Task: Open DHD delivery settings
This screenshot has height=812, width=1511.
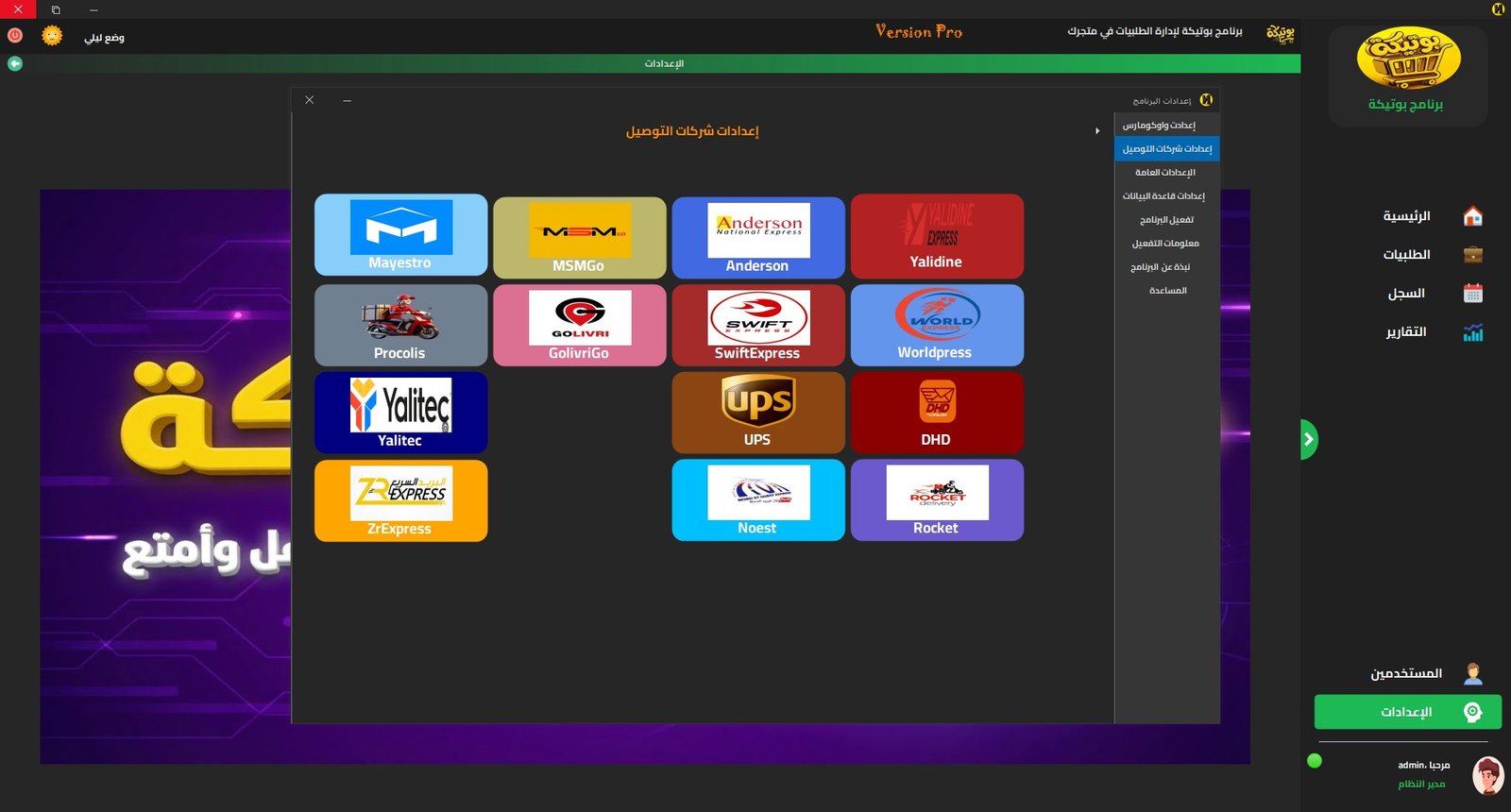Action: pyautogui.click(x=937, y=413)
